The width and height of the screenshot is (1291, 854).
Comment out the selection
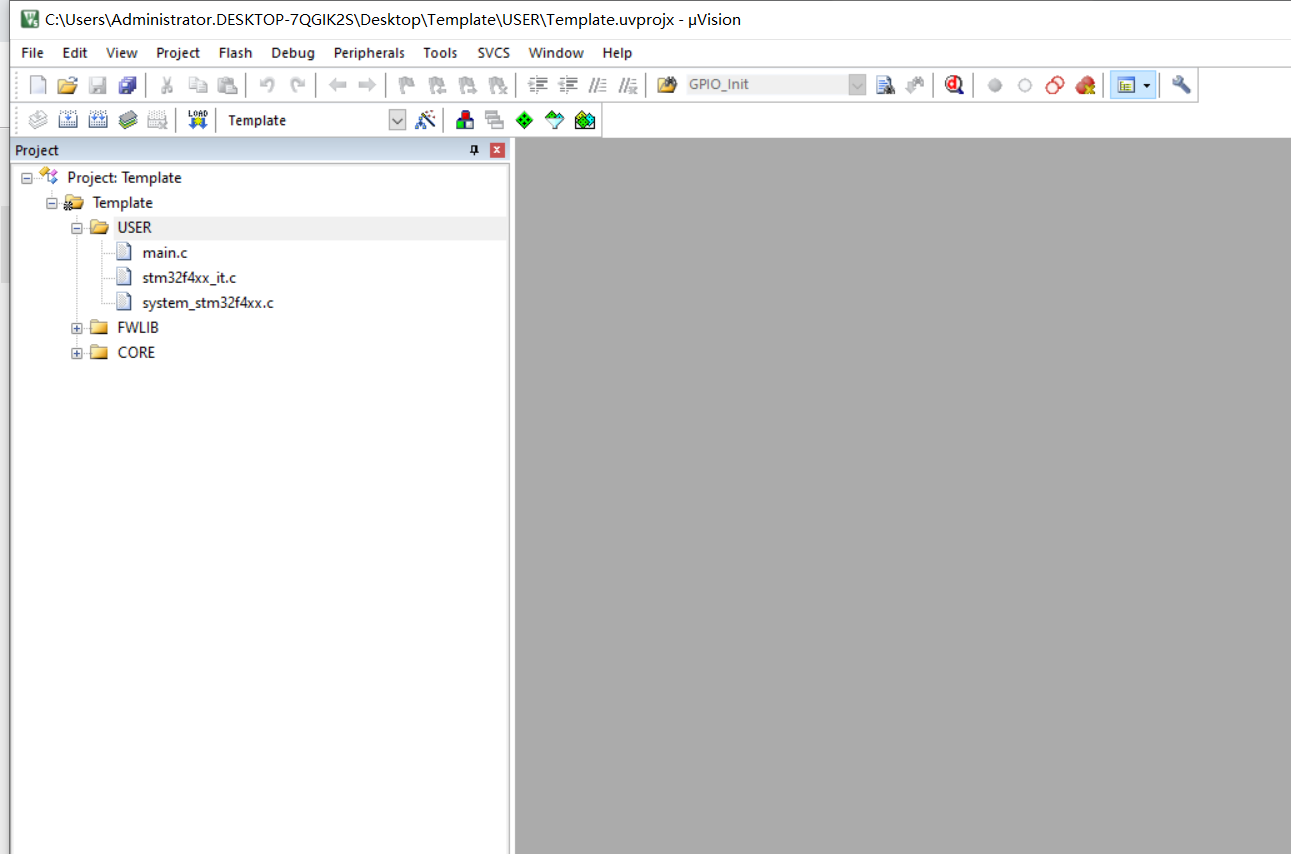[x=598, y=85]
